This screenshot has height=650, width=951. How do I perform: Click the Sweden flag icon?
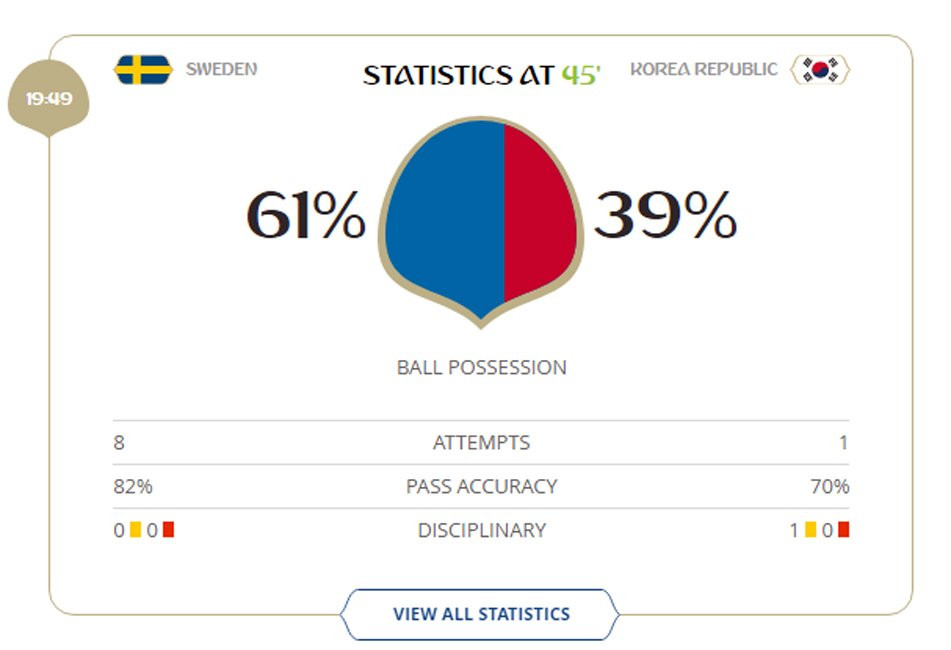143,70
